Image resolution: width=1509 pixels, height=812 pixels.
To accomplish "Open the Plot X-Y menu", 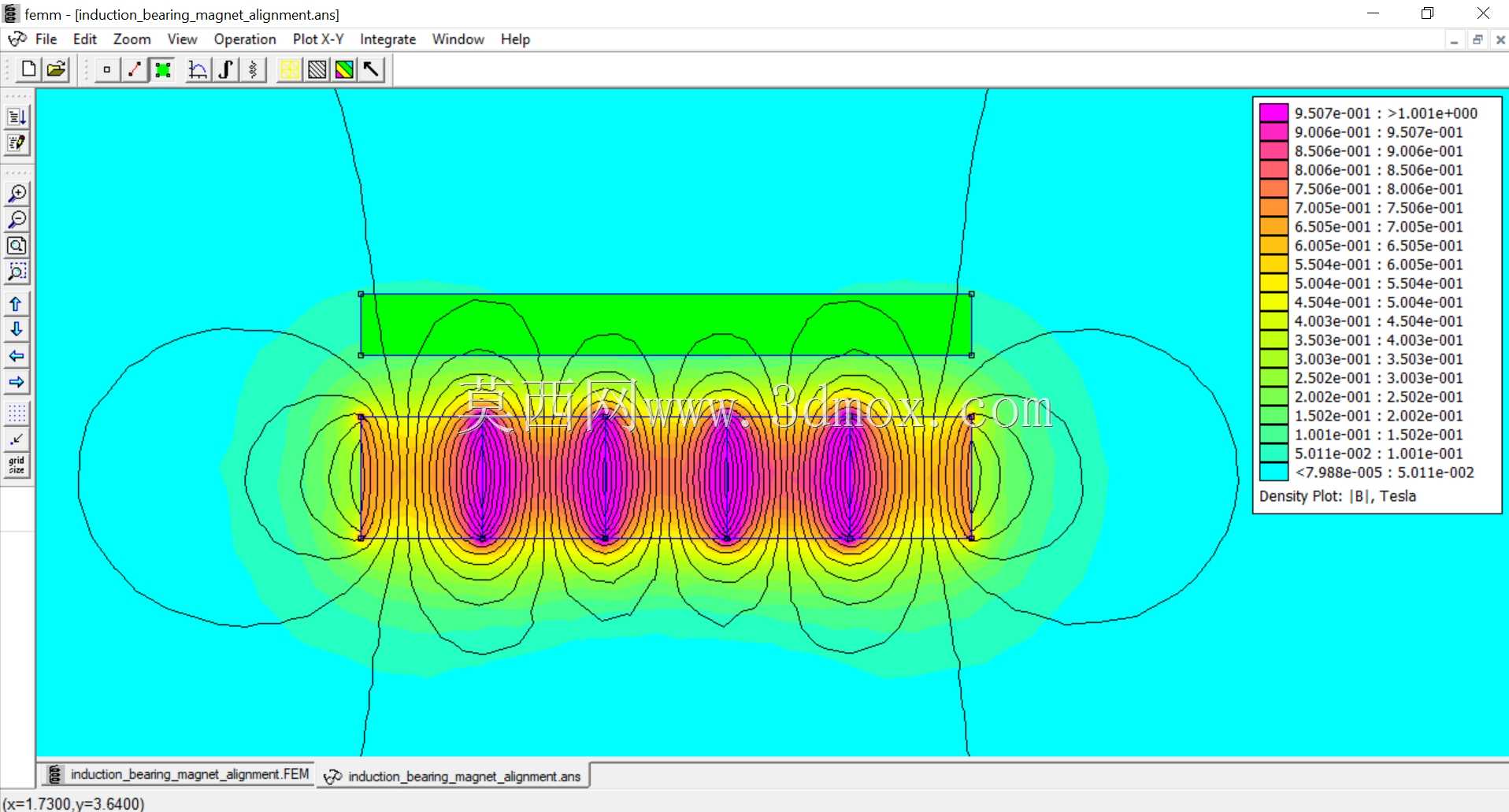I will click(318, 39).
